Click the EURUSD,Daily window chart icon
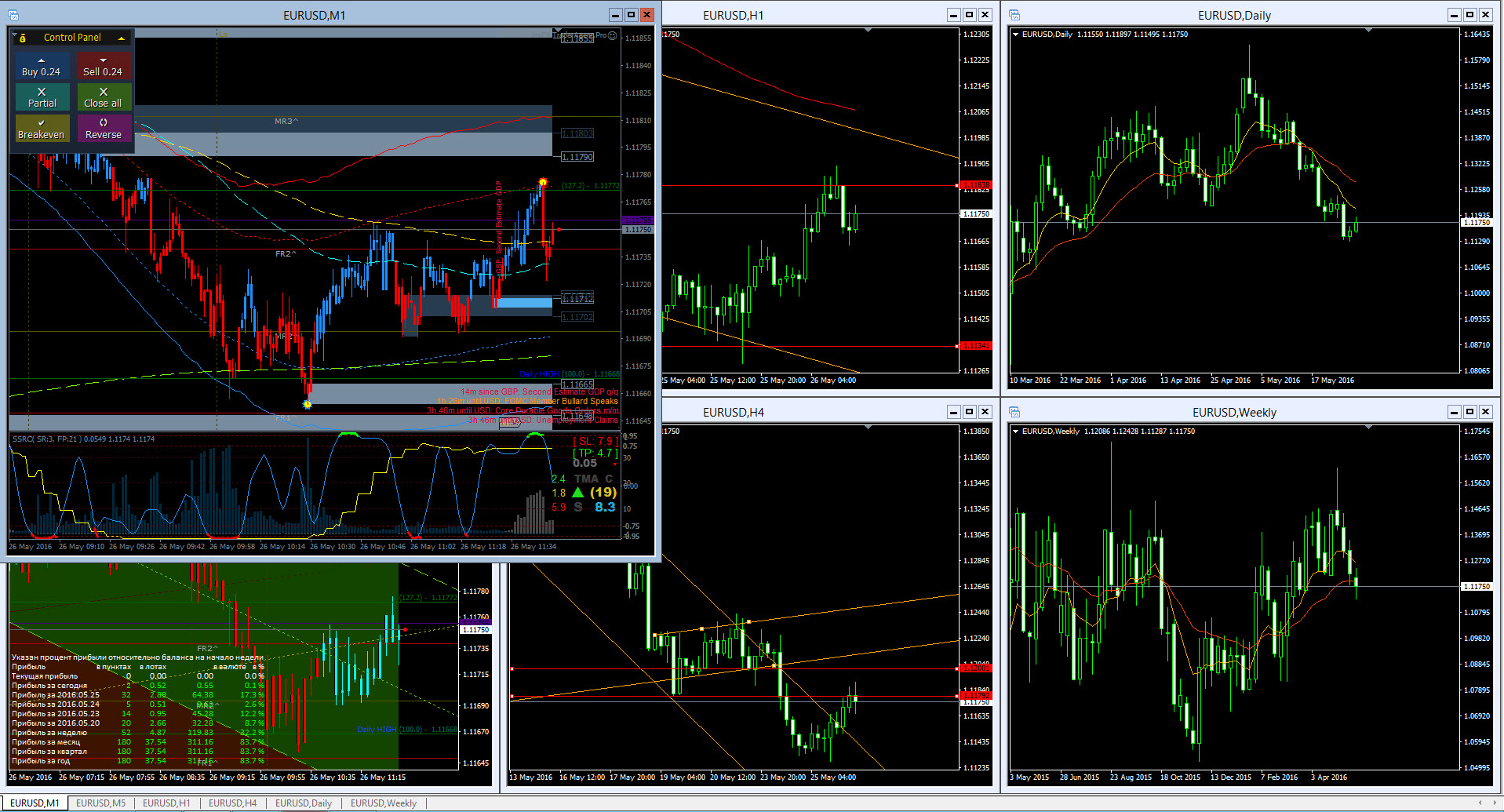The image size is (1504, 812). click(x=1014, y=15)
